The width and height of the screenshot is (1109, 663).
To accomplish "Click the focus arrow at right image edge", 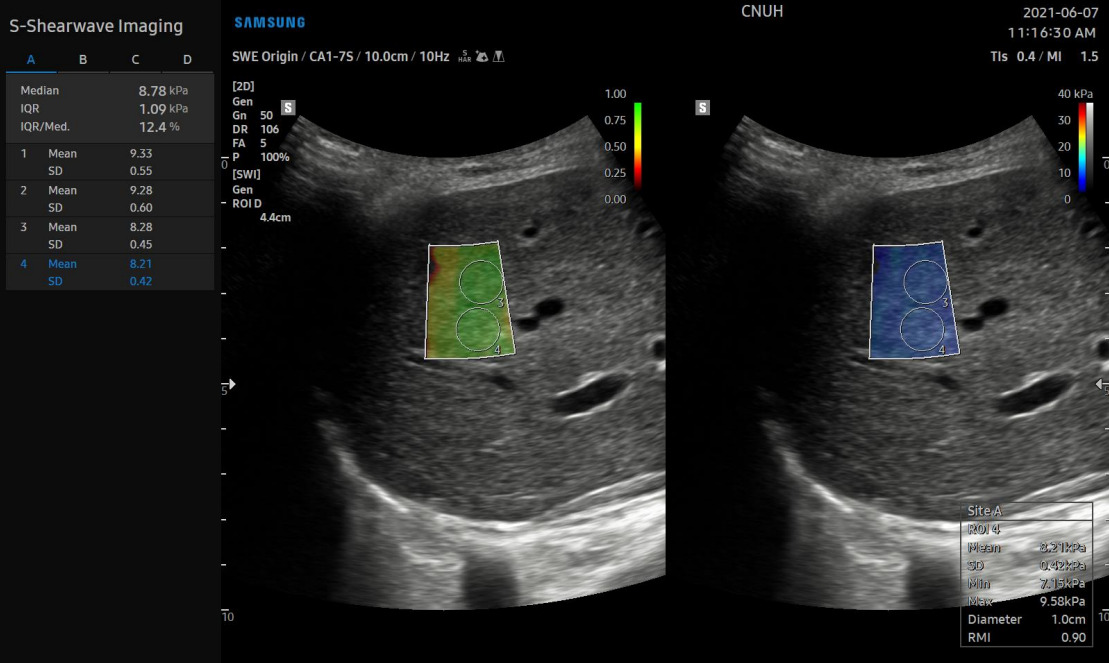I will tap(1101, 384).
